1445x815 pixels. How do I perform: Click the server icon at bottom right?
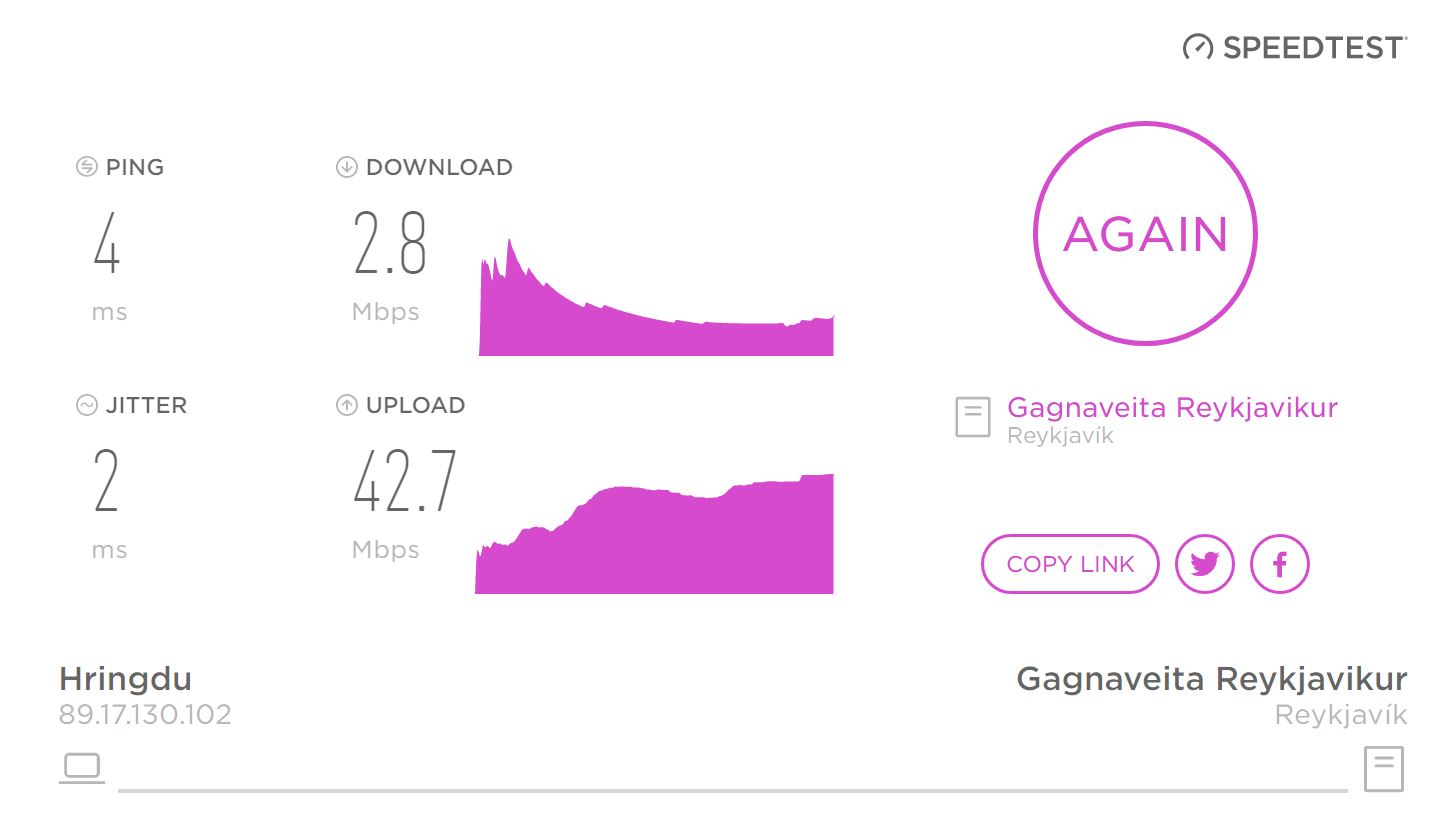(1382, 768)
